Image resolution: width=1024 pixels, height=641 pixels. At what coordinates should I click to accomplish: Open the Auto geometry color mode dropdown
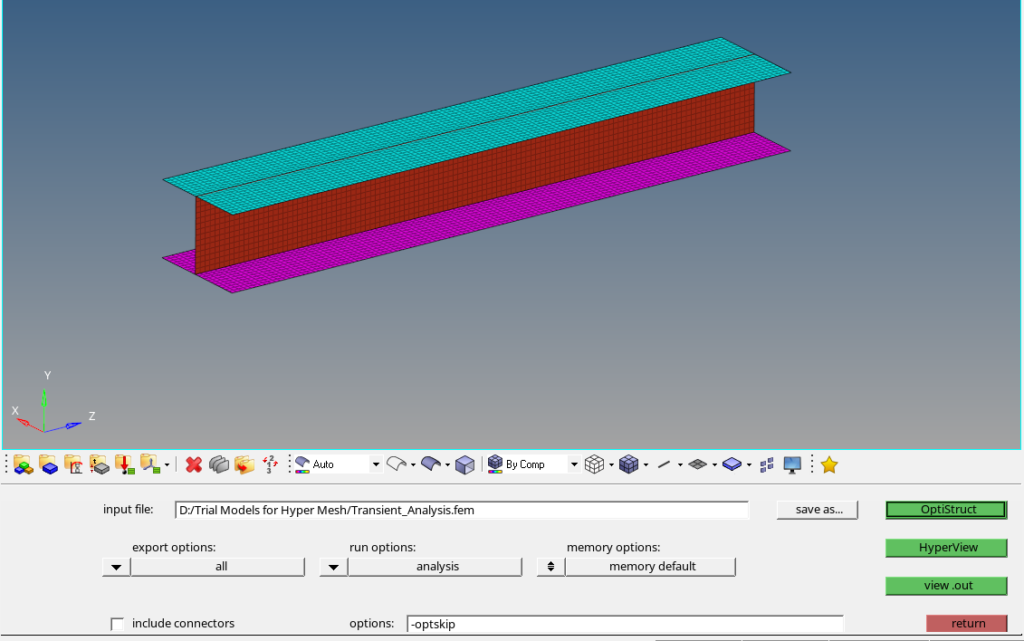pyautogui.click(x=376, y=465)
